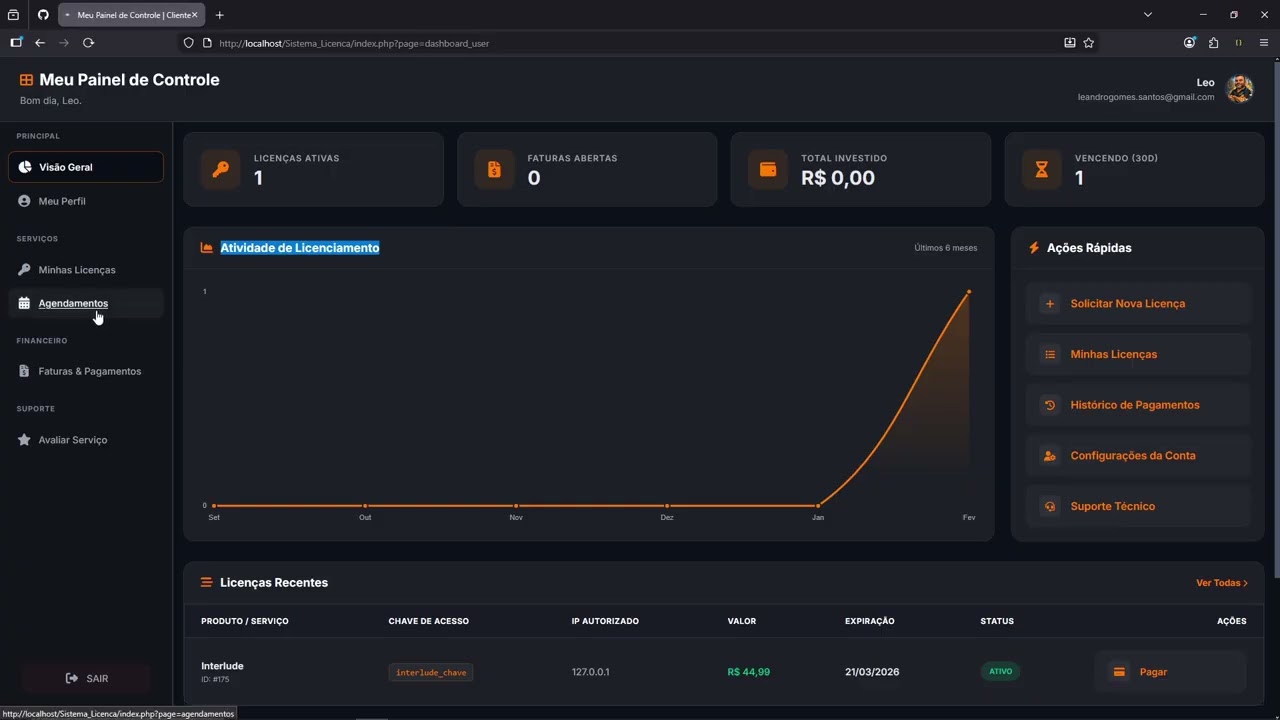Click the email leandrogomes.santos@gmail.com in the header

[x=1146, y=97]
